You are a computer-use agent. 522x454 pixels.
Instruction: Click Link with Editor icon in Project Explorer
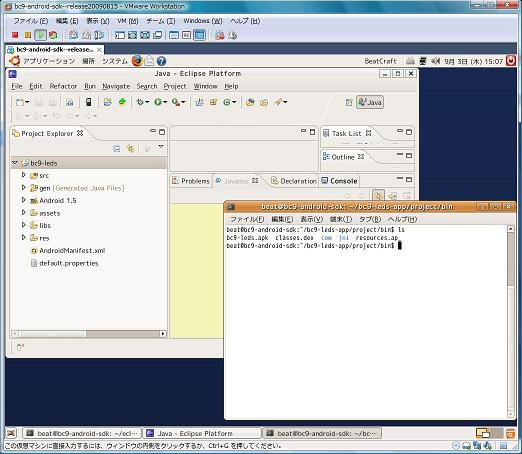tap(130, 148)
